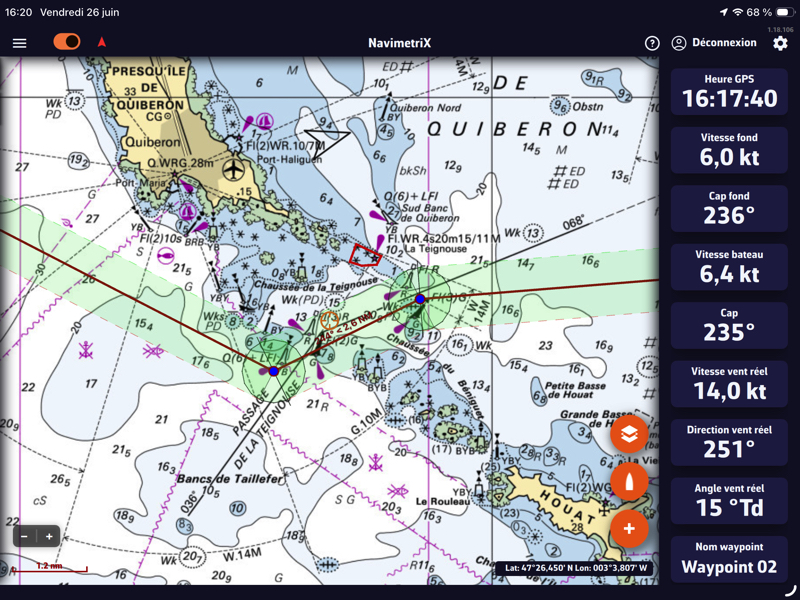This screenshot has width=800, height=600.
Task: Select the Cap 235° tile
Action: [729, 326]
